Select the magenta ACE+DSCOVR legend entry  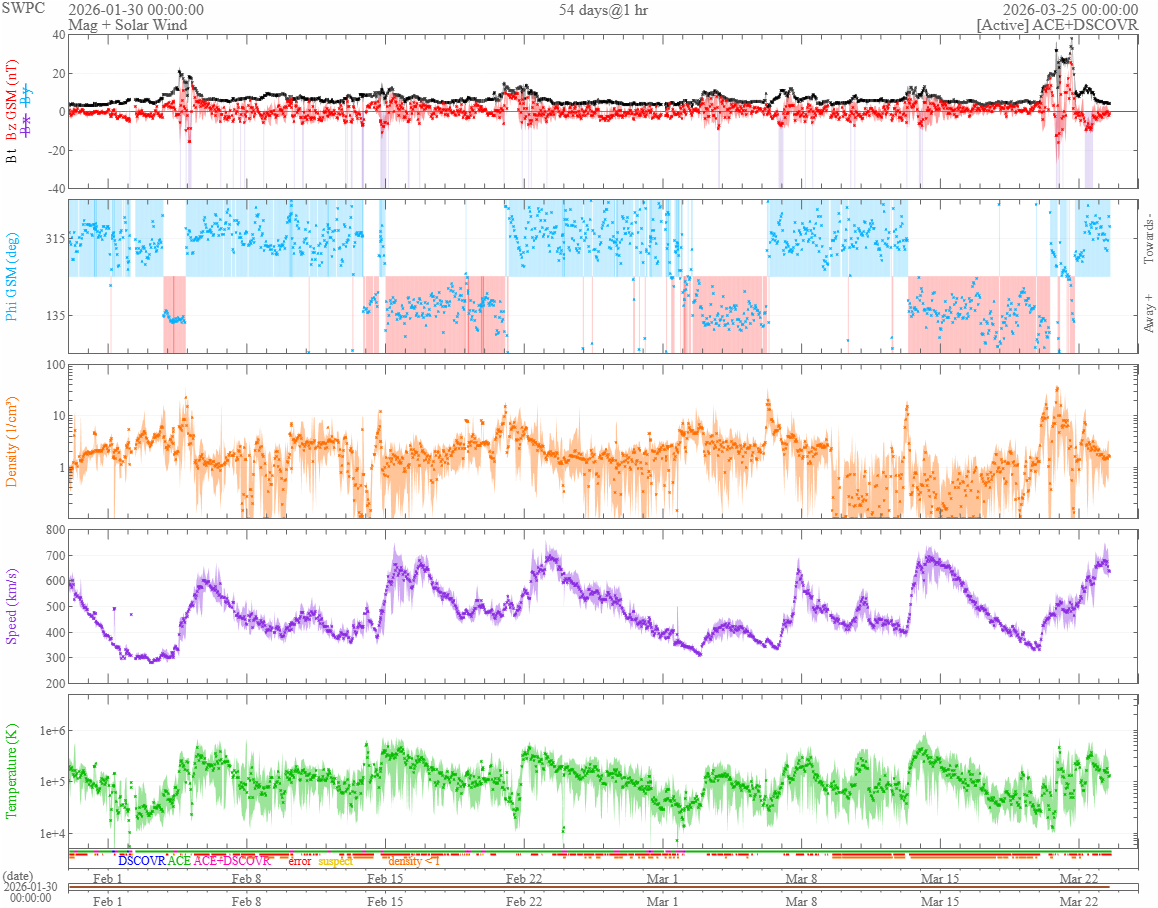point(232,861)
